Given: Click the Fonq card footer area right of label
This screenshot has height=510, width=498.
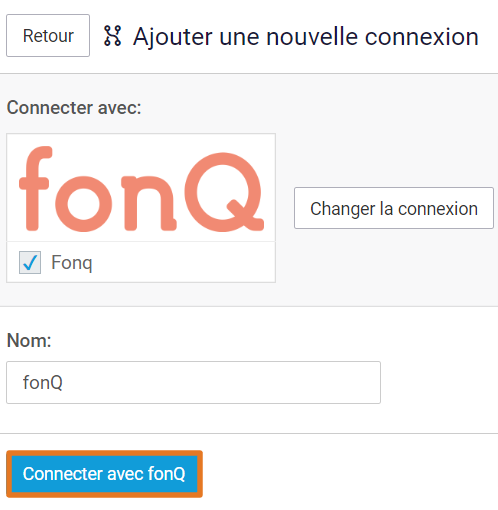Looking at the screenshot, I should (x=183, y=263).
